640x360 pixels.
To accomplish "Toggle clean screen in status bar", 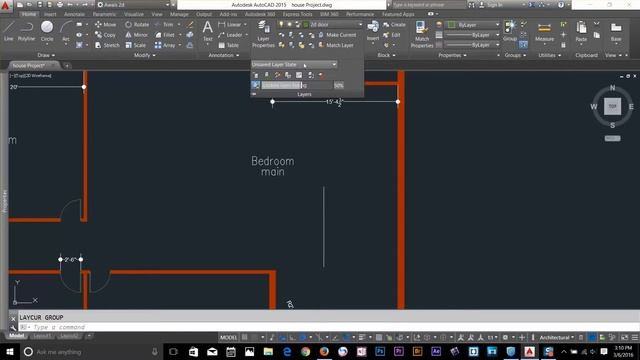I will click(624, 338).
